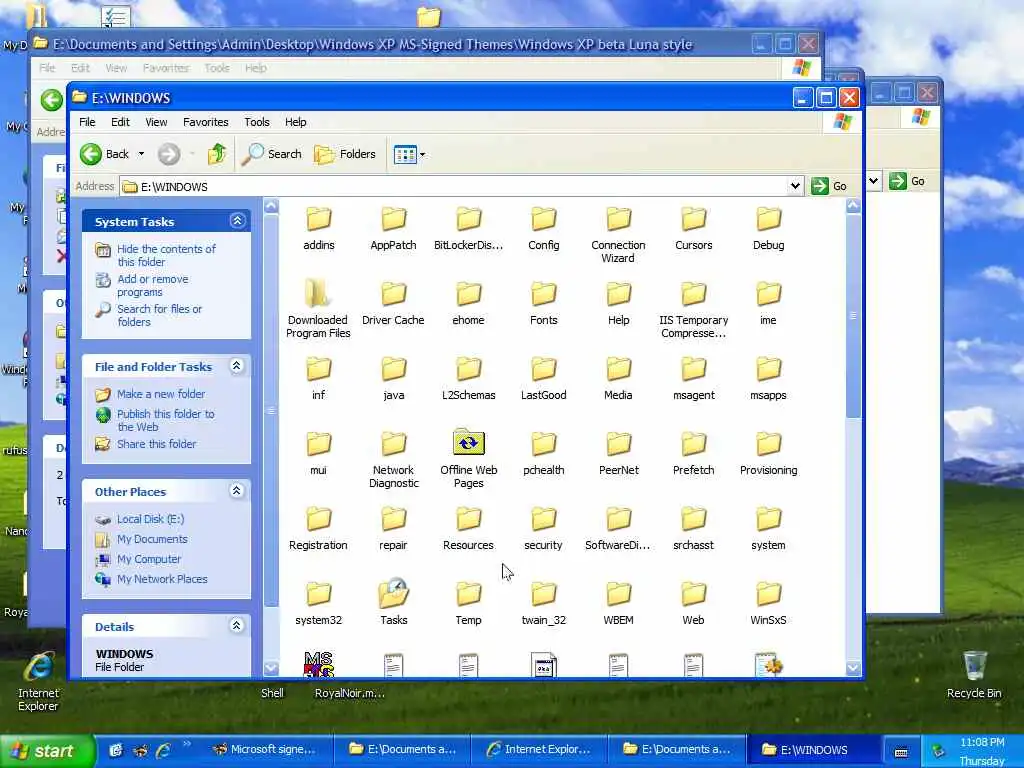This screenshot has height=768, width=1024.
Task: Click Share this folder link
Action: (156, 444)
